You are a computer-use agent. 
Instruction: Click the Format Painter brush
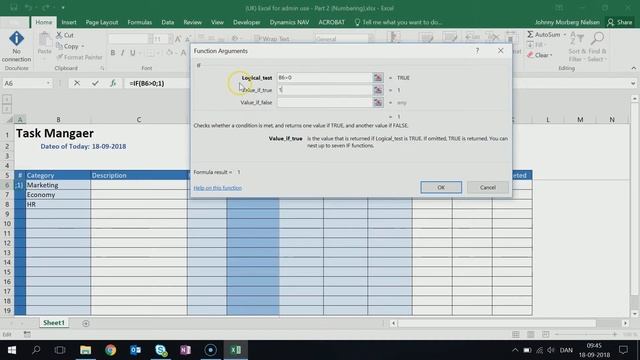[x=80, y=57]
